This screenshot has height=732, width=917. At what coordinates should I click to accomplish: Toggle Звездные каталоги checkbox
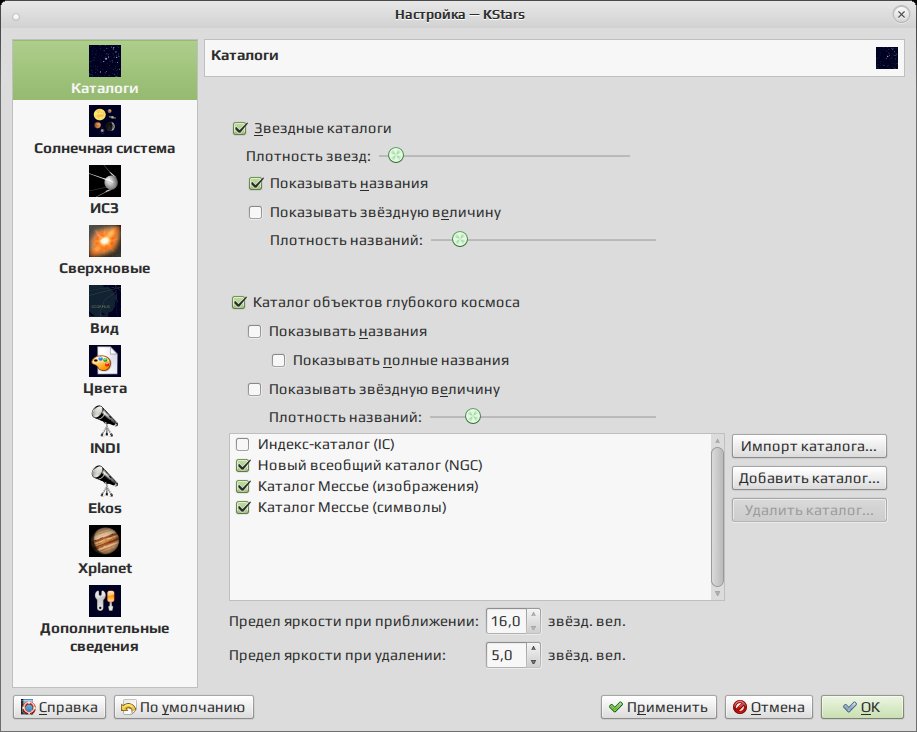(x=240, y=129)
